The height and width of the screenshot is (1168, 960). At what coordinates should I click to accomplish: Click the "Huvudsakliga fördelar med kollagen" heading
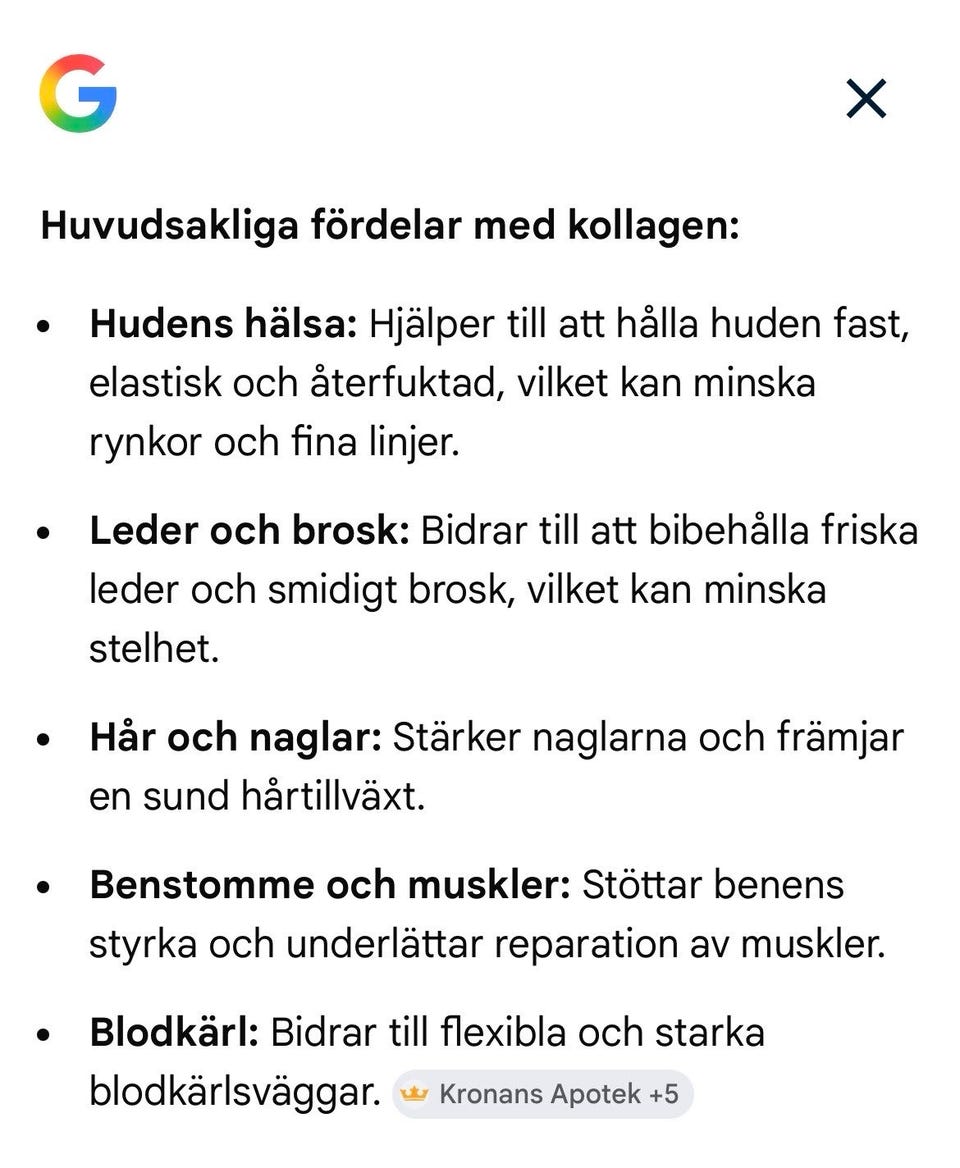pyautogui.click(x=390, y=226)
